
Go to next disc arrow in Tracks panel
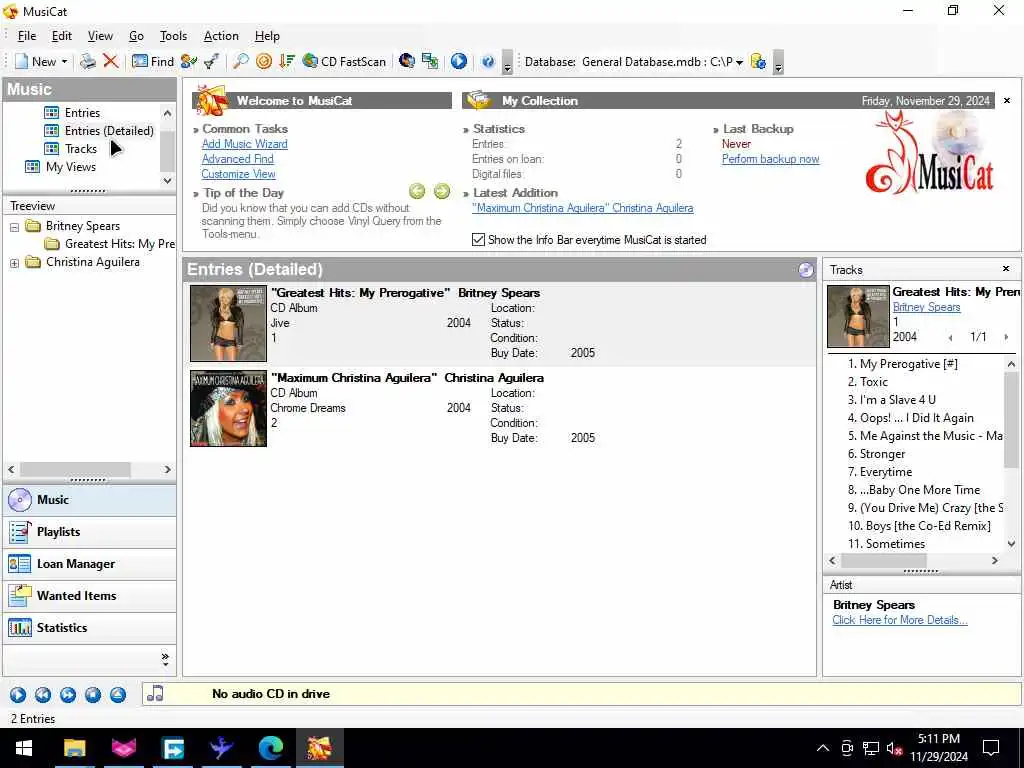(x=1006, y=337)
